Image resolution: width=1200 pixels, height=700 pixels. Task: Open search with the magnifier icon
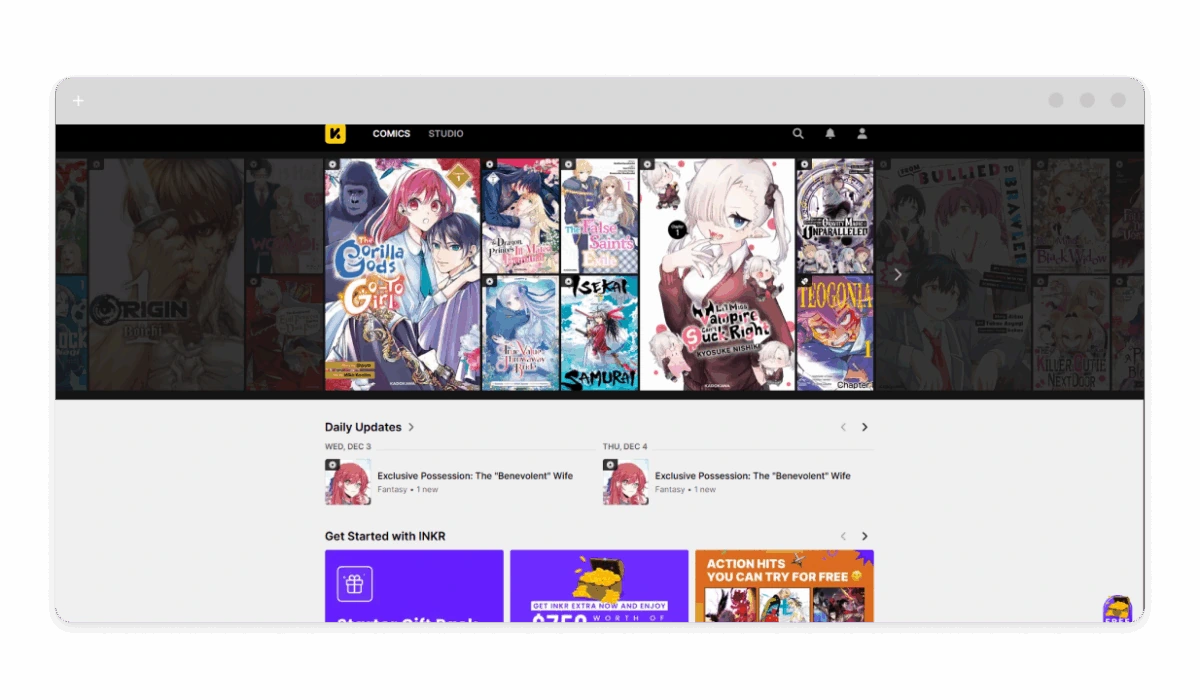click(x=798, y=134)
